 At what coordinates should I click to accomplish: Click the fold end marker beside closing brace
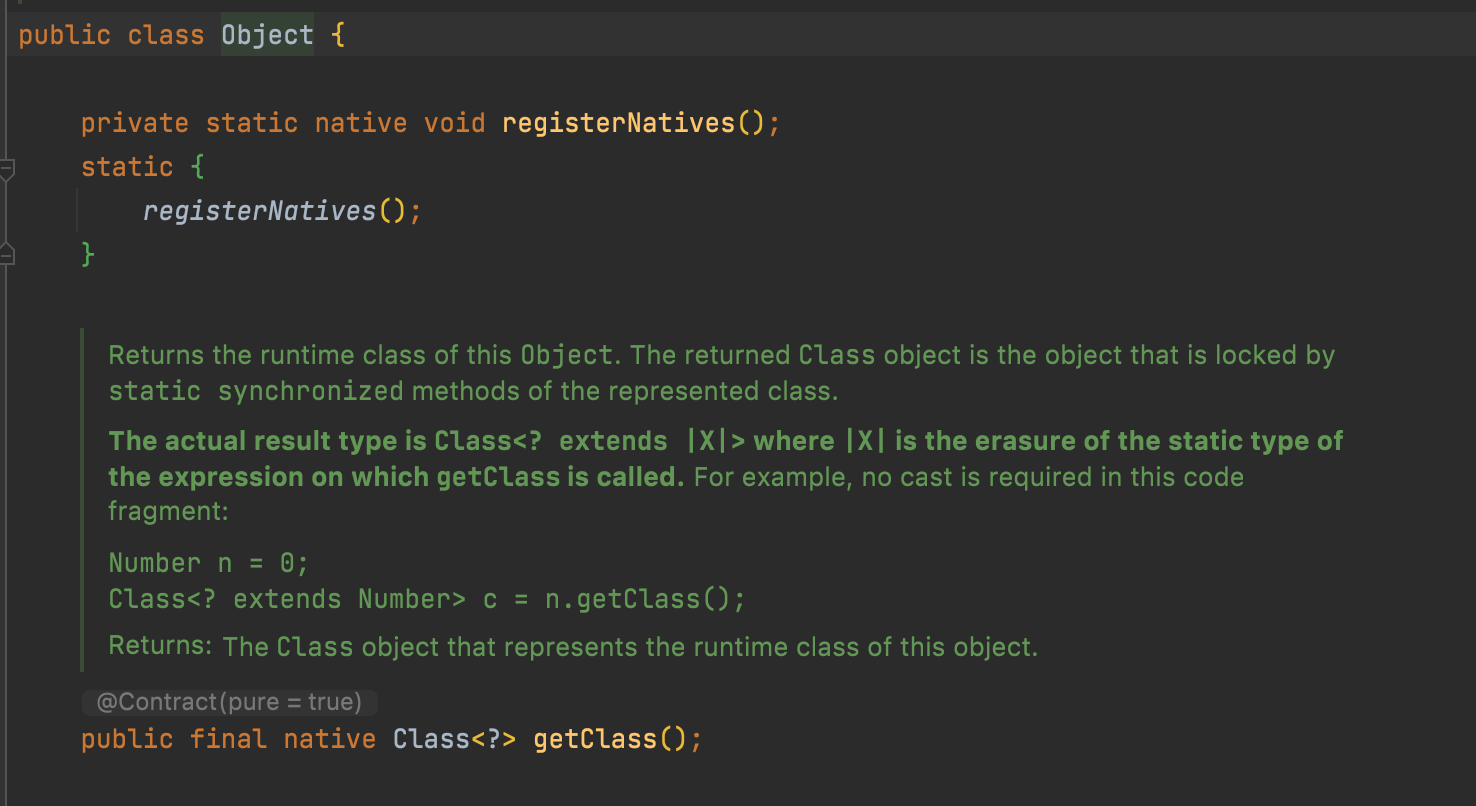7,253
